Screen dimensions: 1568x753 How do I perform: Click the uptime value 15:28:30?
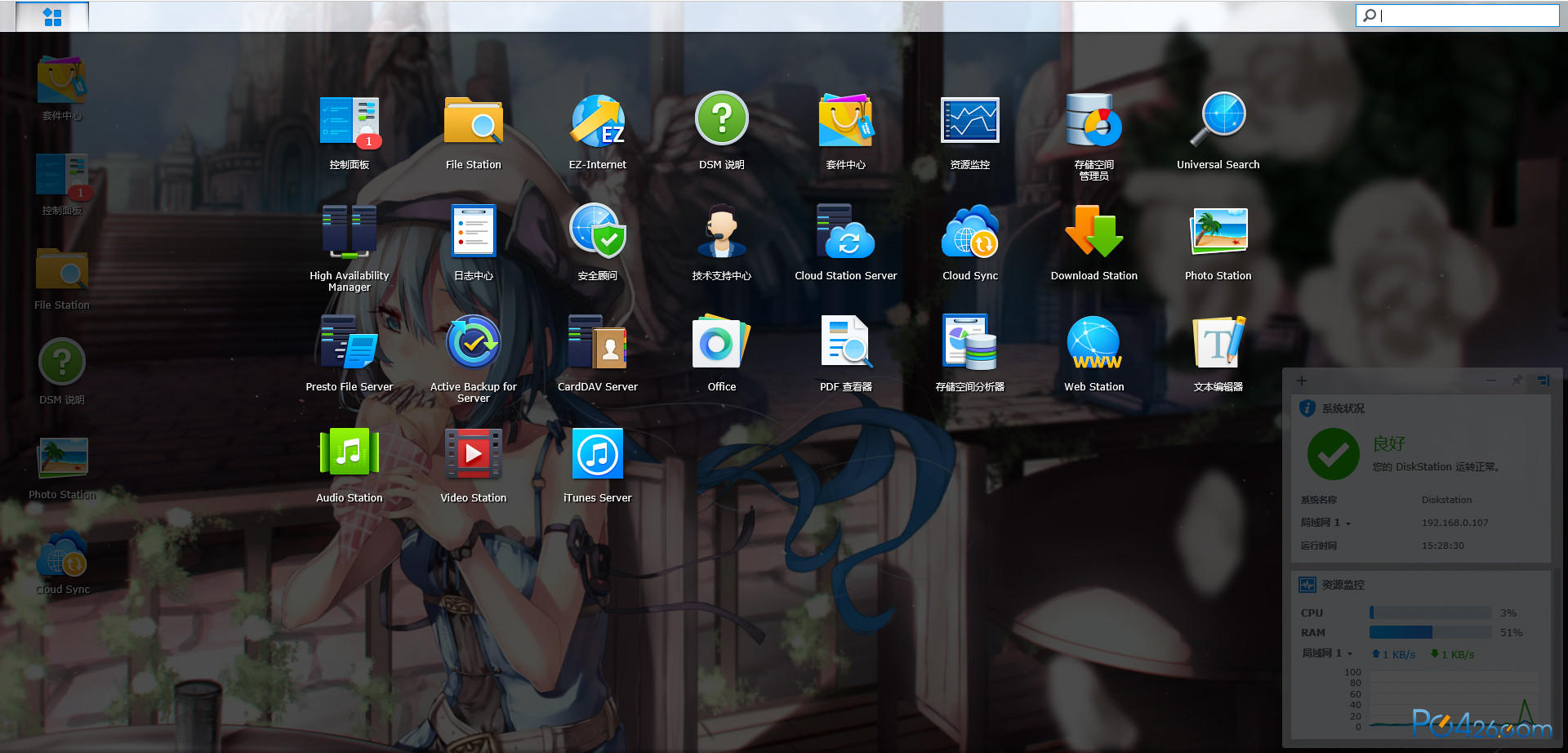[1442, 546]
